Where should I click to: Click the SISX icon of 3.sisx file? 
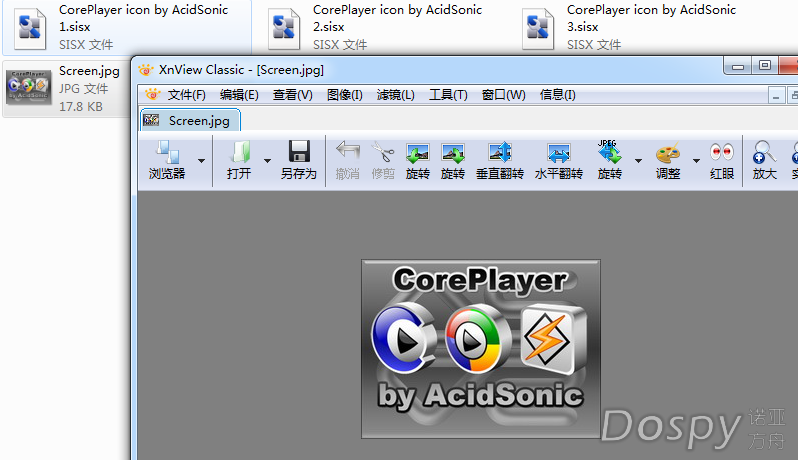point(537,28)
